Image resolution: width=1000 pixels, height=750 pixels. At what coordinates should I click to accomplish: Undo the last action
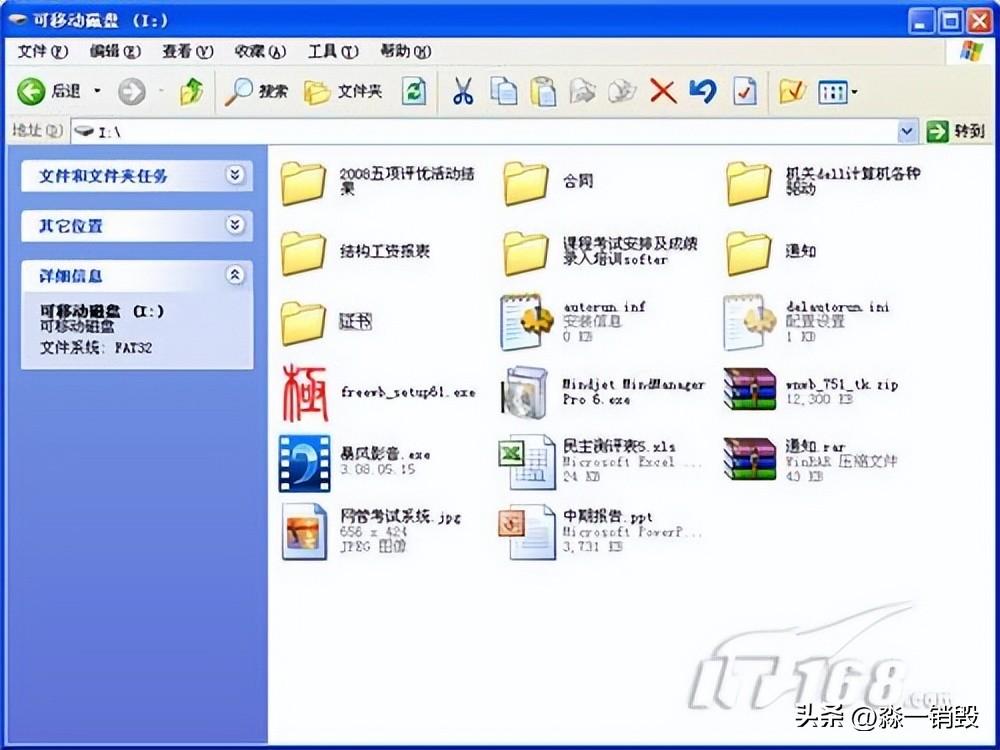click(x=702, y=91)
